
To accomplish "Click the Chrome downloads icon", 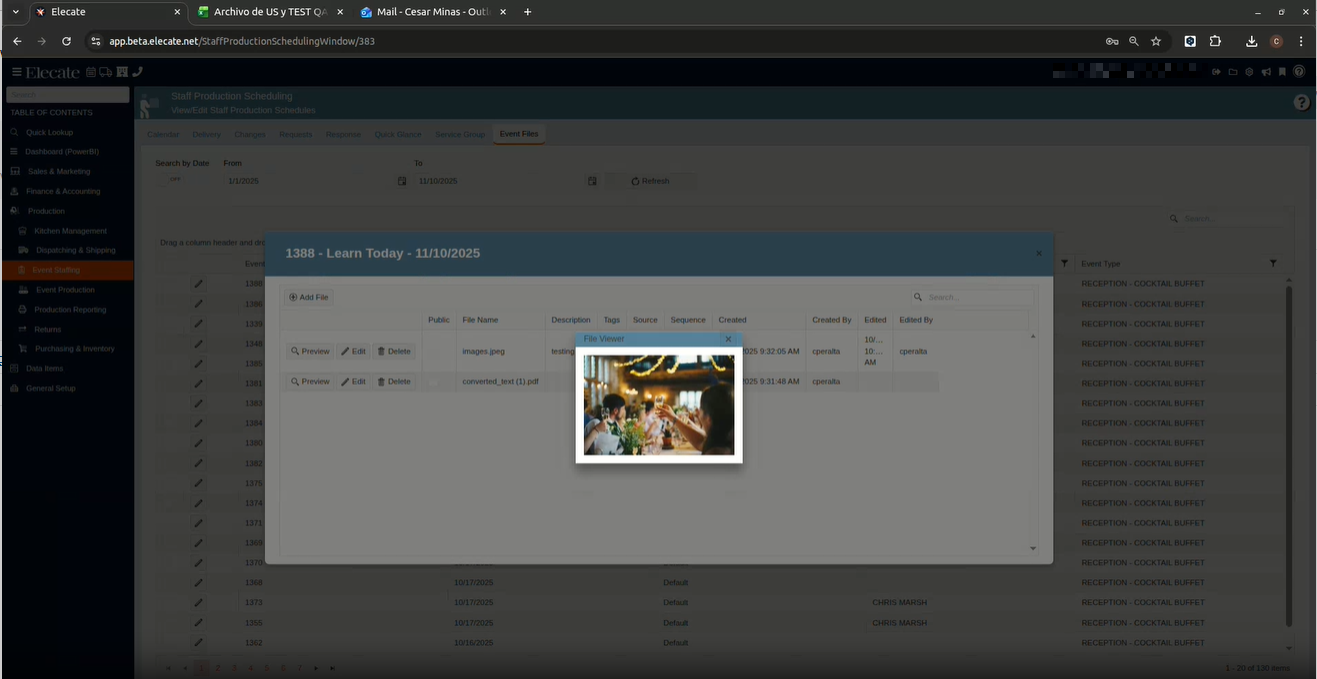I will 1251,41.
